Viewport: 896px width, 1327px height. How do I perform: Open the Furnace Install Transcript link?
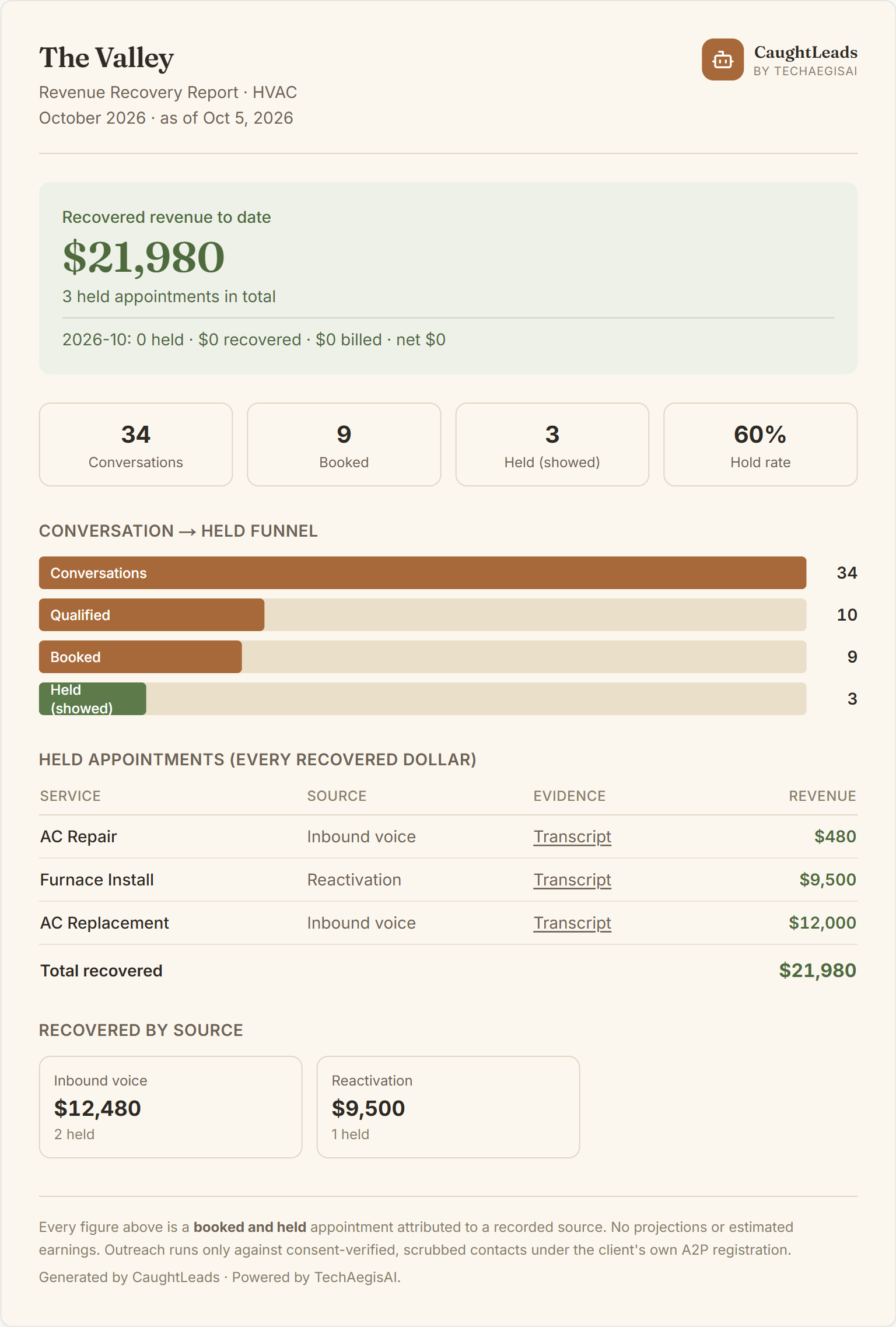[572, 880]
